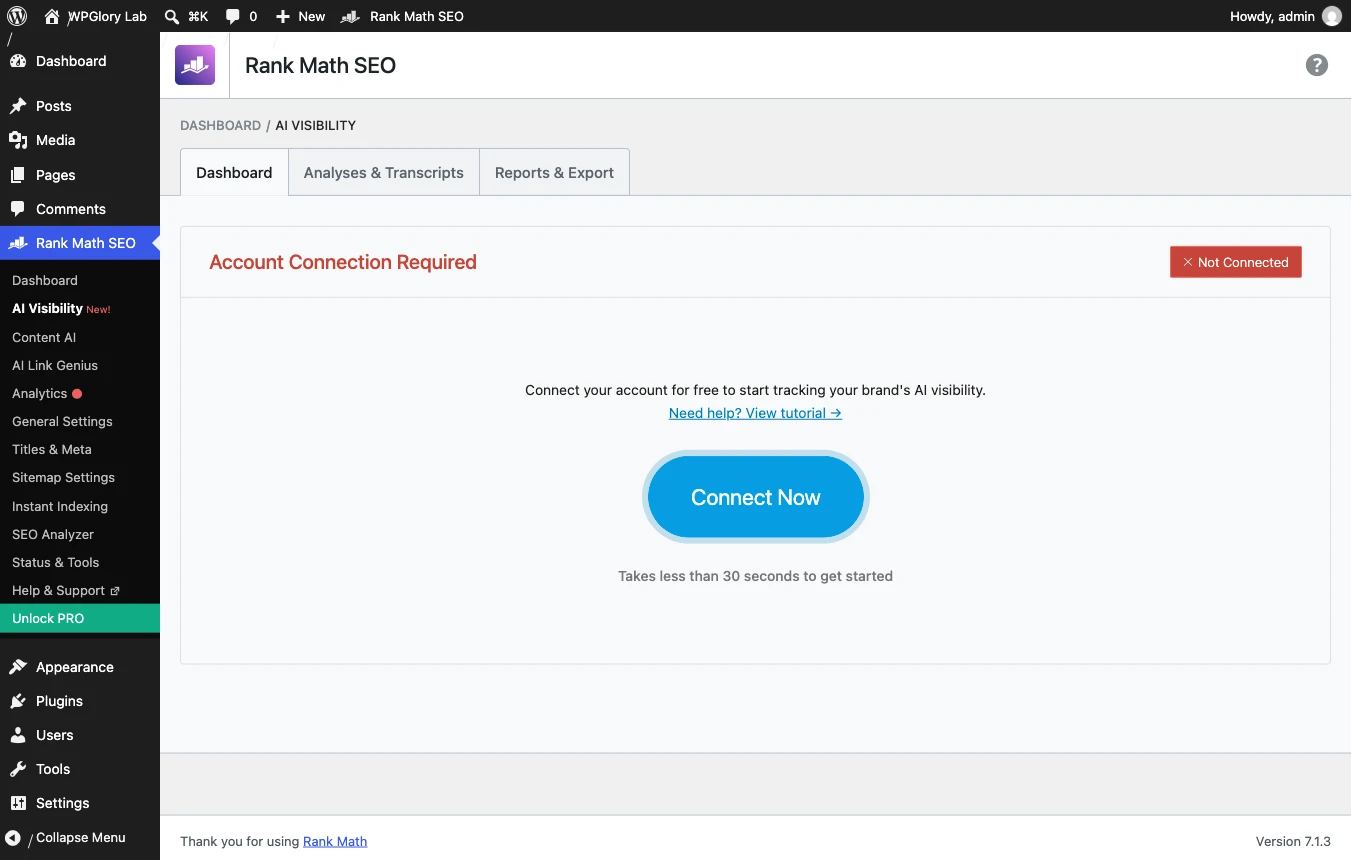The height and width of the screenshot is (860, 1366).
Task: Click the Comments bubble icon in sidebar
Action: [x=18, y=209]
